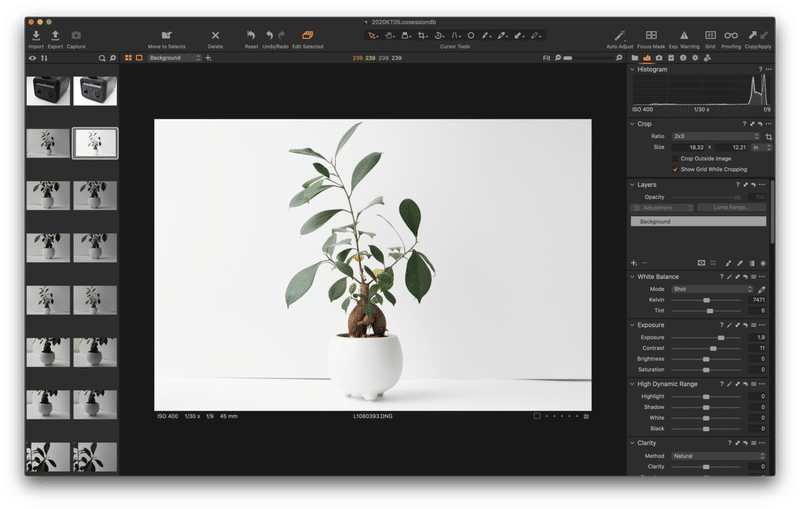Viewport: 800px width, 509px height.
Task: Enable the Focus Mask icon
Action: pyautogui.click(x=651, y=35)
